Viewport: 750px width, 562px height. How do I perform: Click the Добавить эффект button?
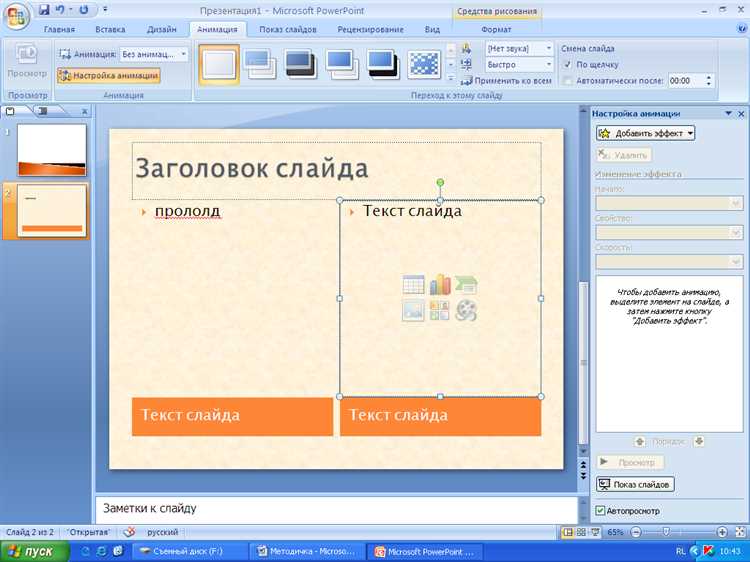pyautogui.click(x=645, y=133)
